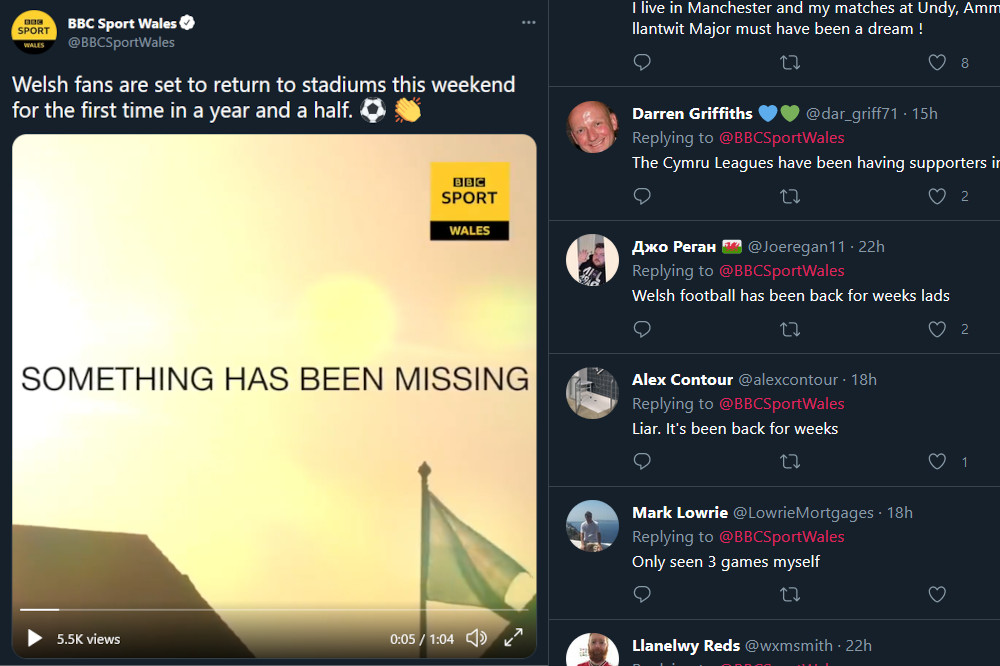Reply to Darren Griffiths' comment

coord(643,196)
